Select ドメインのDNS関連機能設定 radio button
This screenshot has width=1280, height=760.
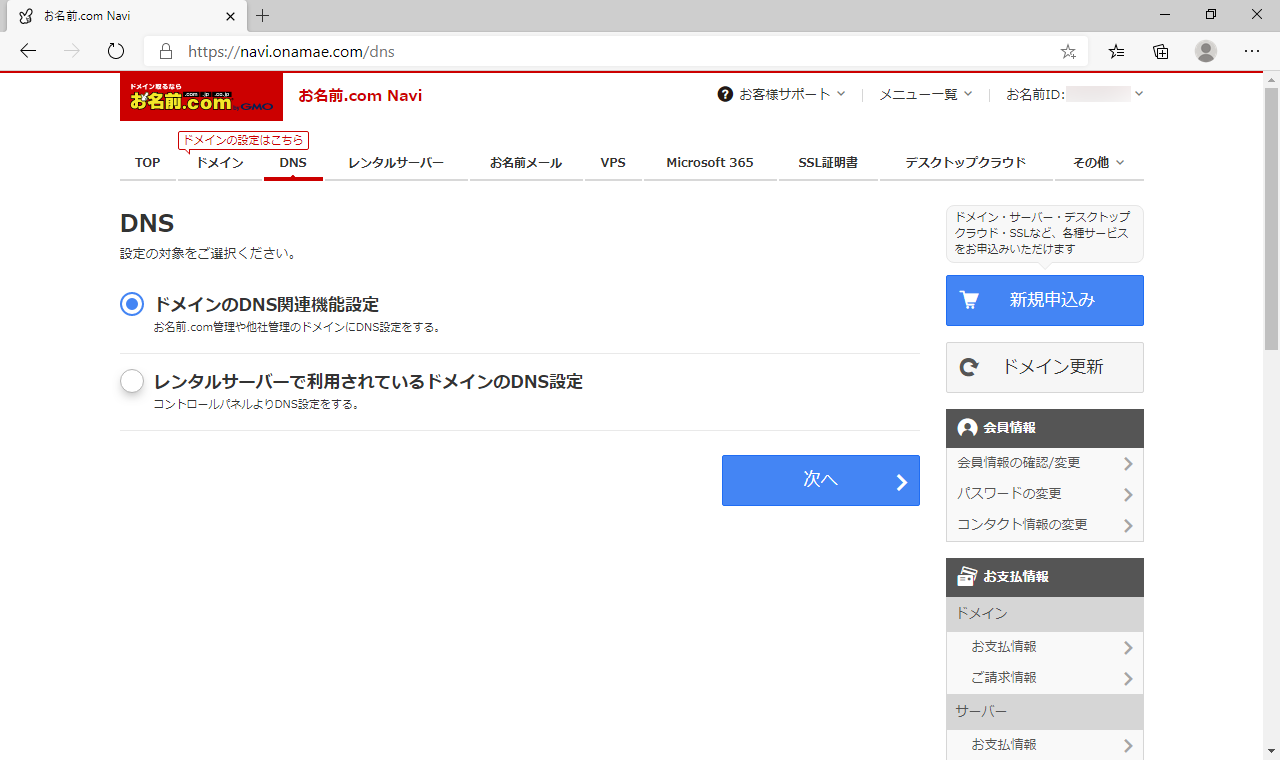pyautogui.click(x=132, y=304)
